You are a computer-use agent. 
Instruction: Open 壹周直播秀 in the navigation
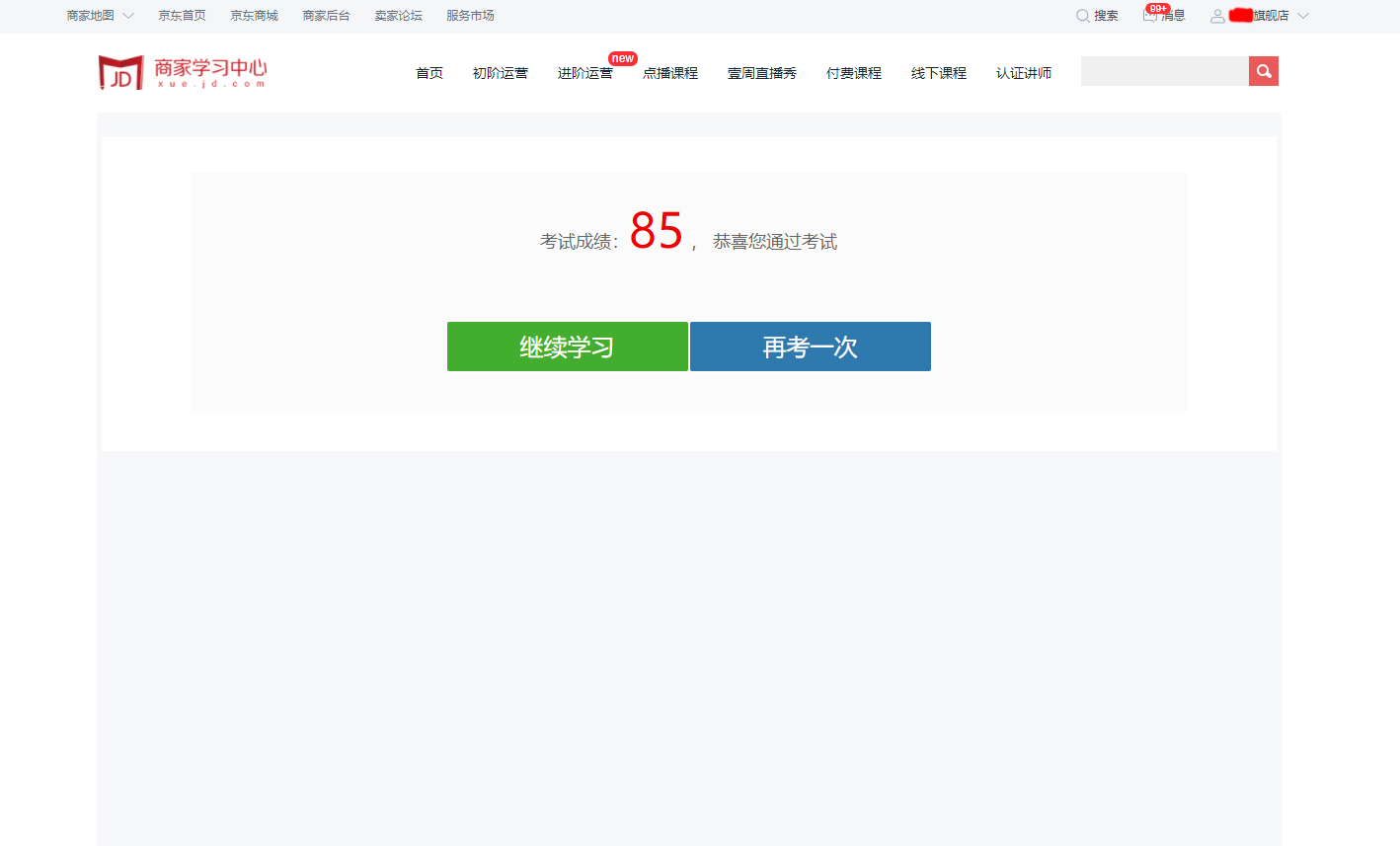click(x=762, y=73)
